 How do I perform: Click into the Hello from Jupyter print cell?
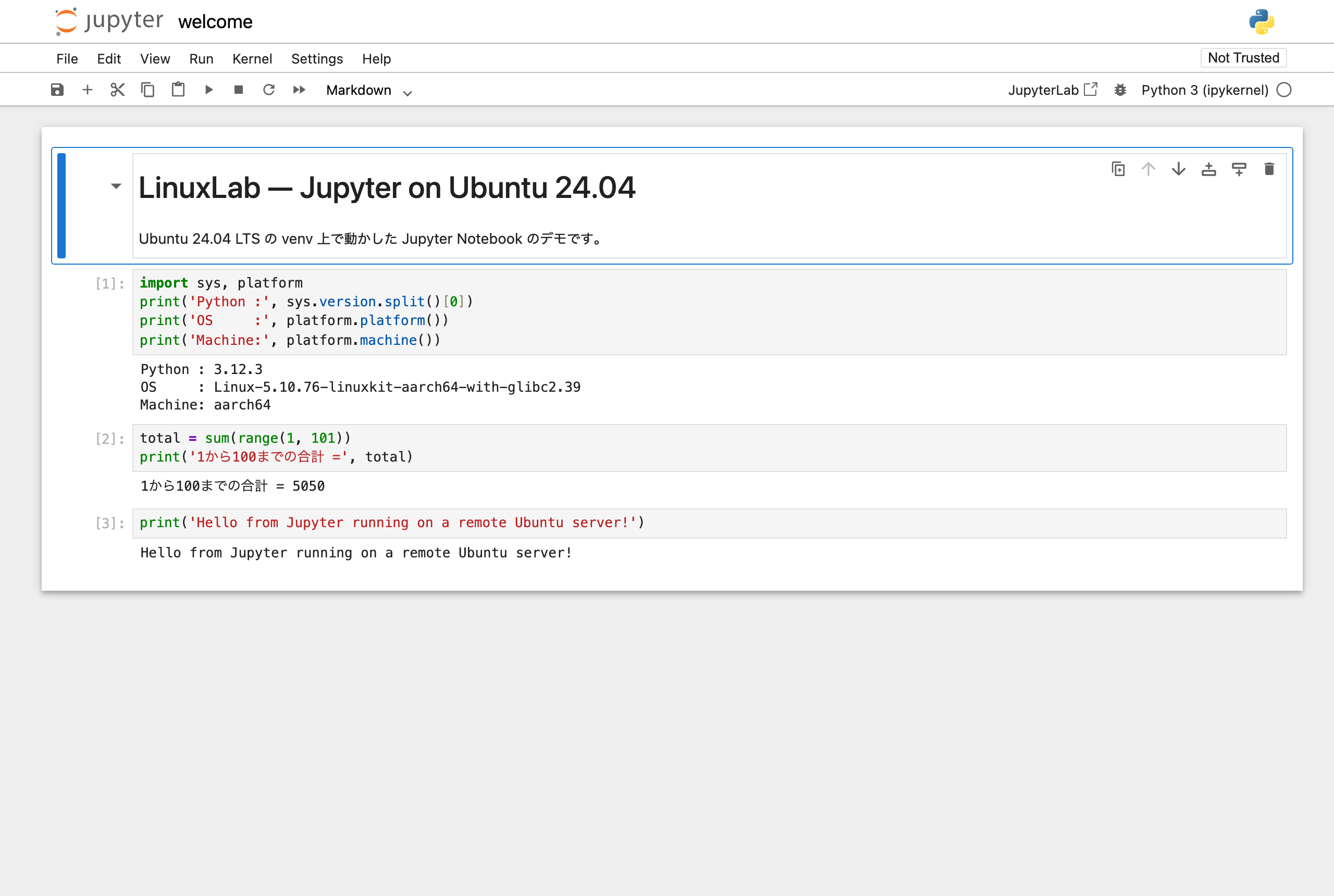click(709, 524)
